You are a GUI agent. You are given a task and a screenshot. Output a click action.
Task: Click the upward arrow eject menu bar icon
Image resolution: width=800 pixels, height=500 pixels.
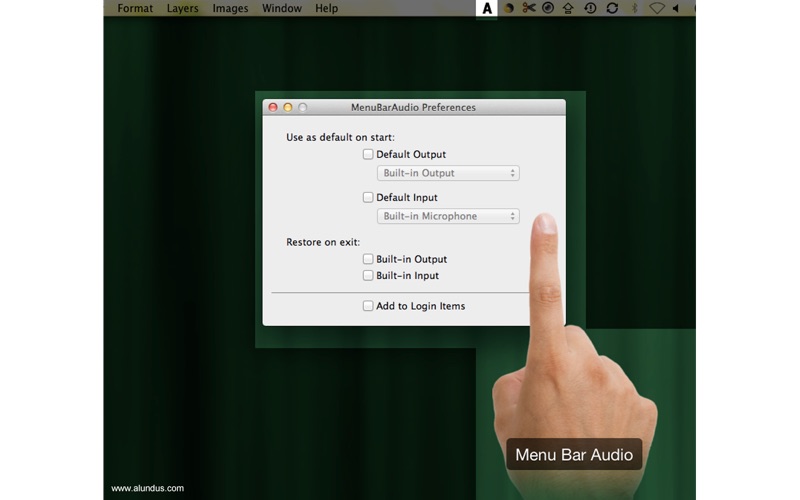click(568, 8)
